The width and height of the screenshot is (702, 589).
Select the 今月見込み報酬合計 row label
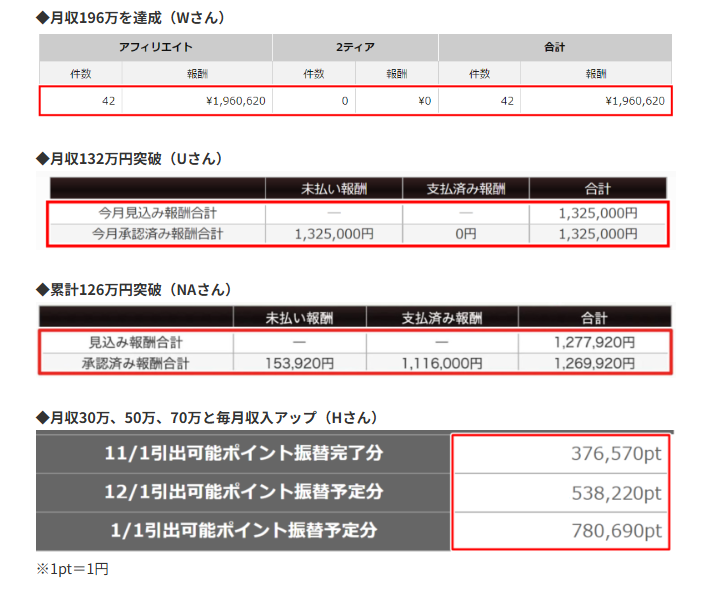(155, 213)
